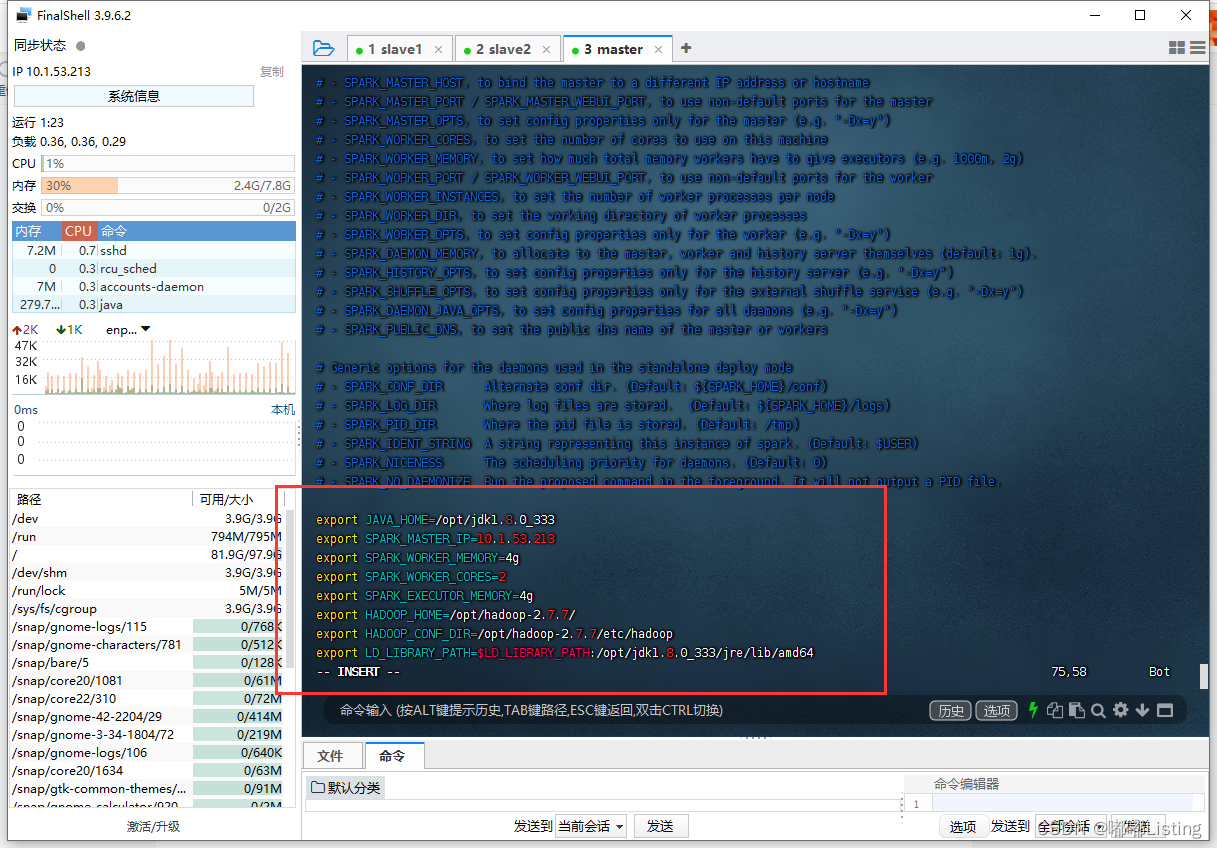1217x848 pixels.
Task: Click the 内存 memory usage bar
Action: [168, 185]
